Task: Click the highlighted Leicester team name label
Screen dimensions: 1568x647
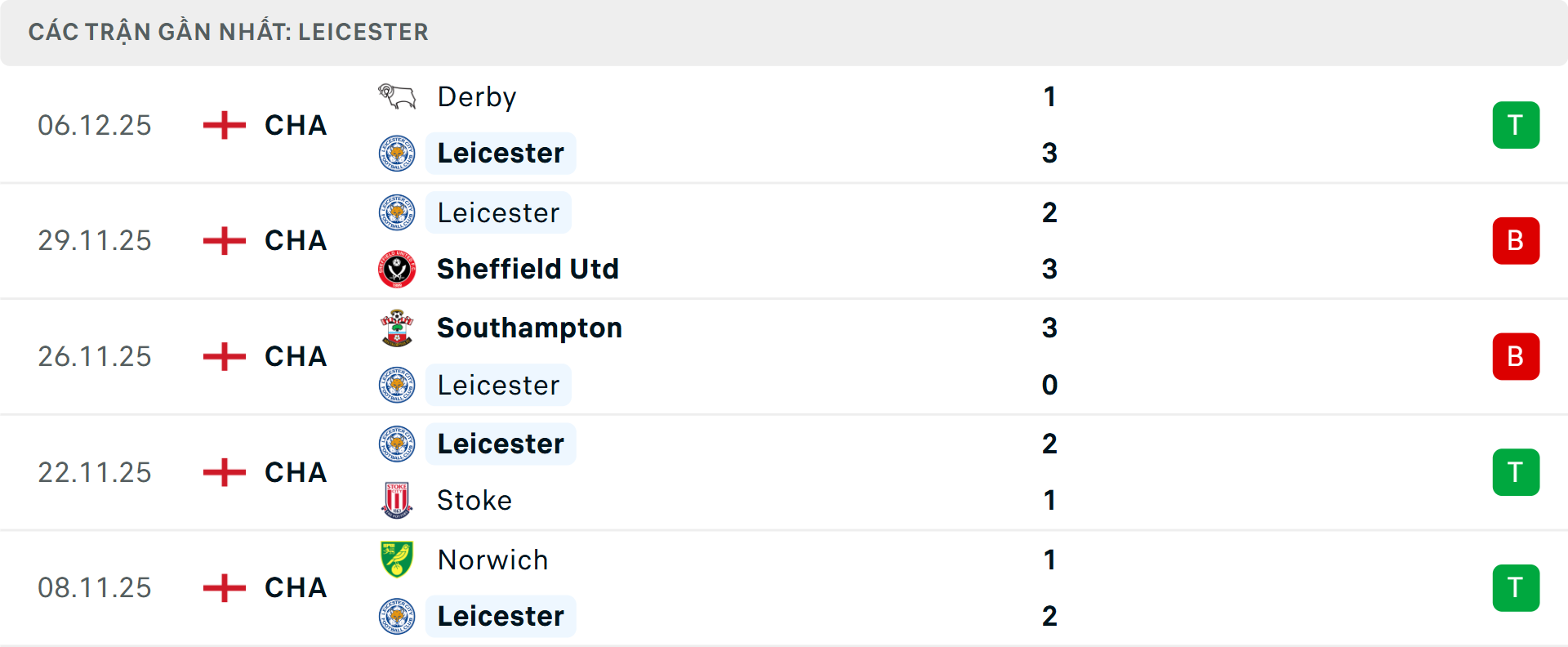Action: tap(501, 153)
